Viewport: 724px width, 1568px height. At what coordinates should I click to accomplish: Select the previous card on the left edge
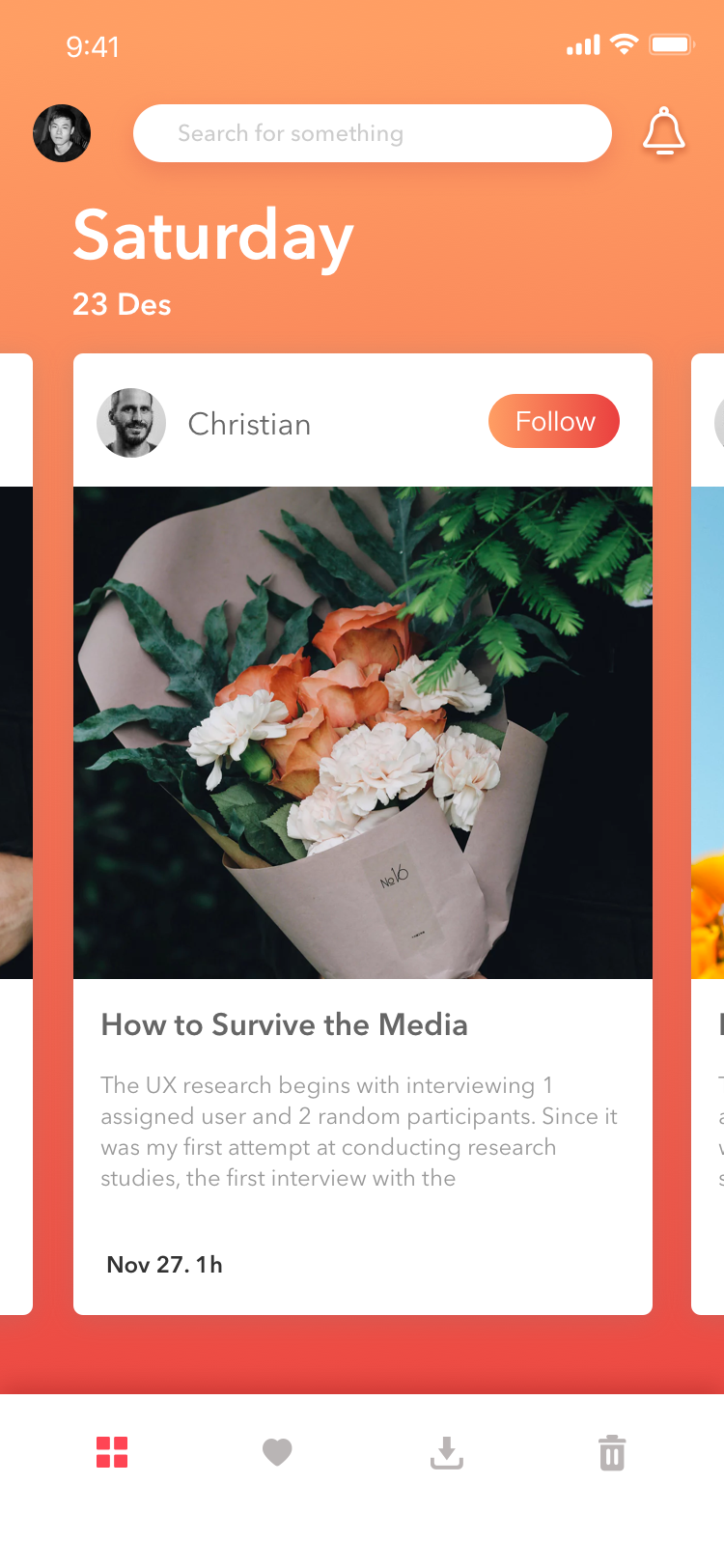(16, 834)
